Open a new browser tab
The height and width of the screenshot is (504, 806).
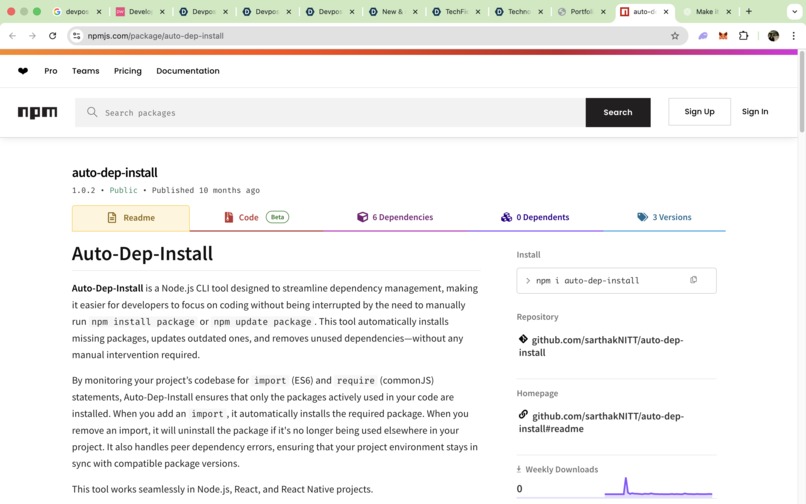pyautogui.click(x=748, y=11)
